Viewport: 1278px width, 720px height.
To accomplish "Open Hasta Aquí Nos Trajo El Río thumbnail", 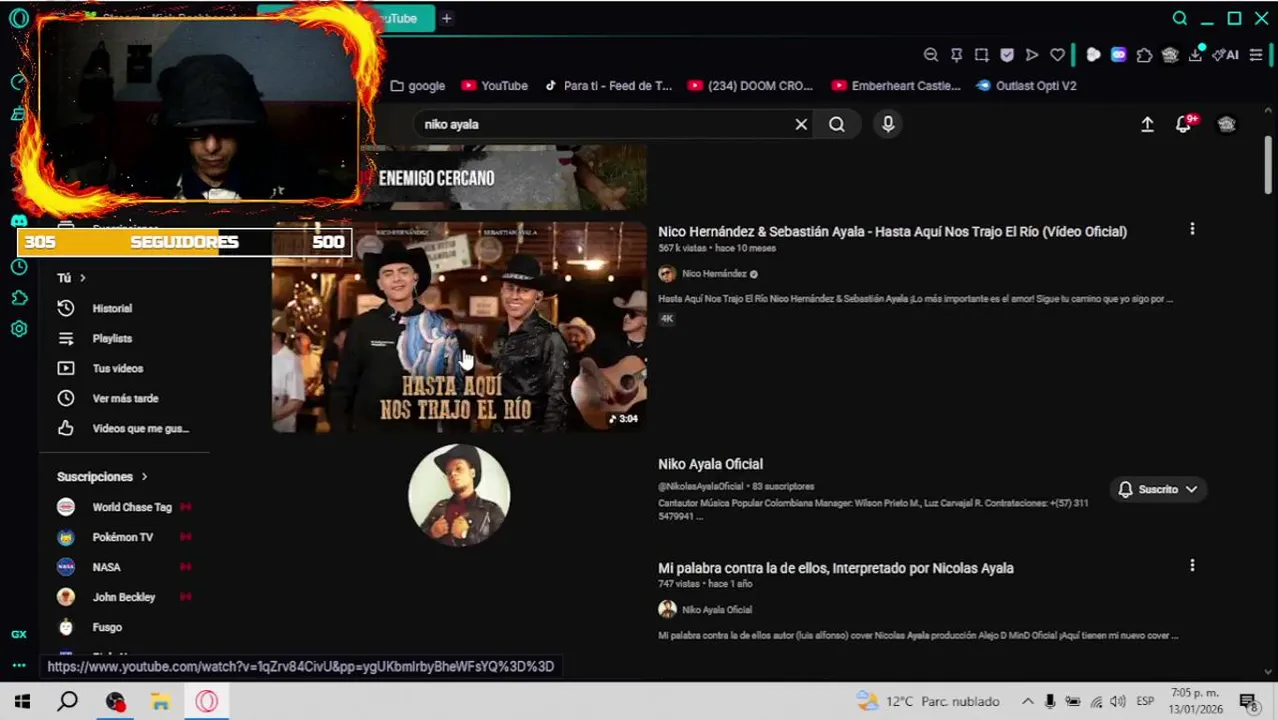I will click(459, 327).
